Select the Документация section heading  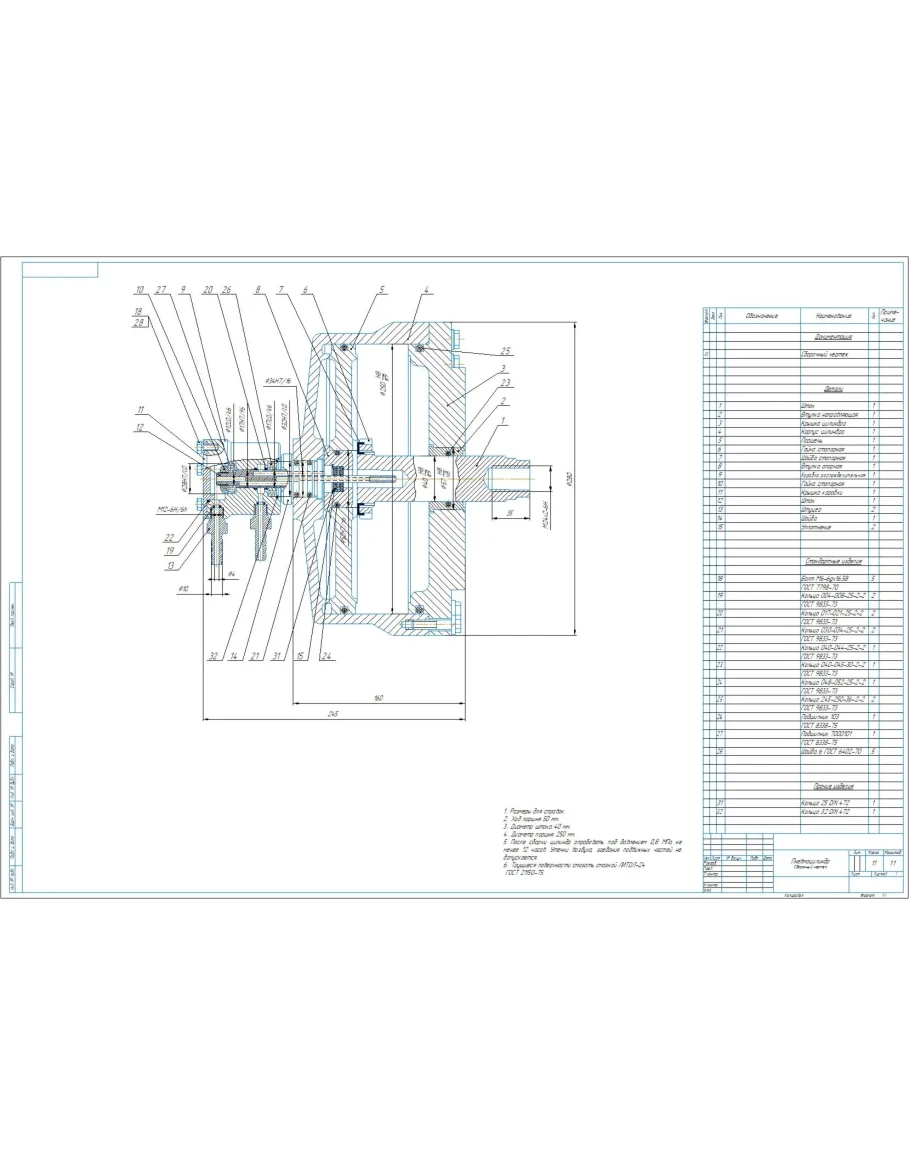(x=832, y=338)
